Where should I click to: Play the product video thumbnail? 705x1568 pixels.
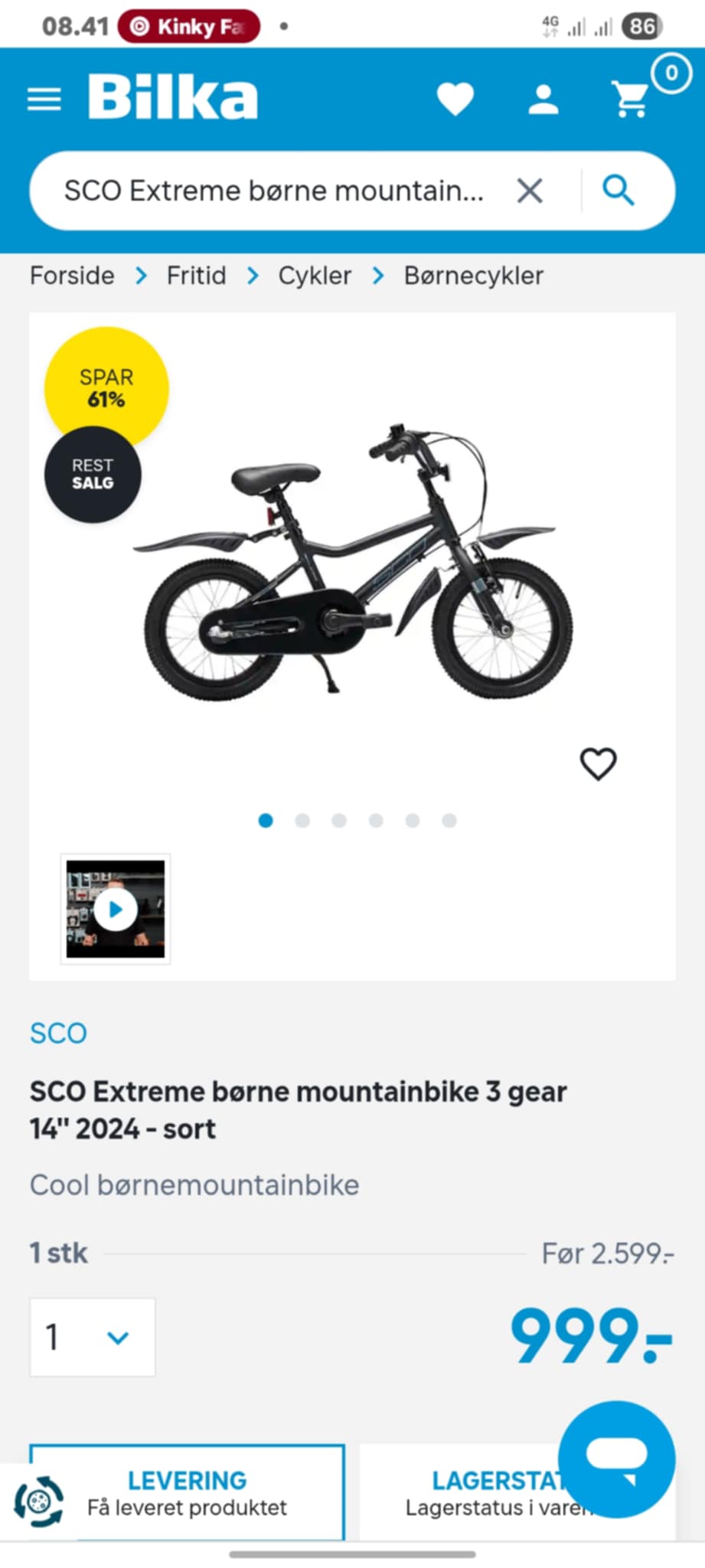116,909
